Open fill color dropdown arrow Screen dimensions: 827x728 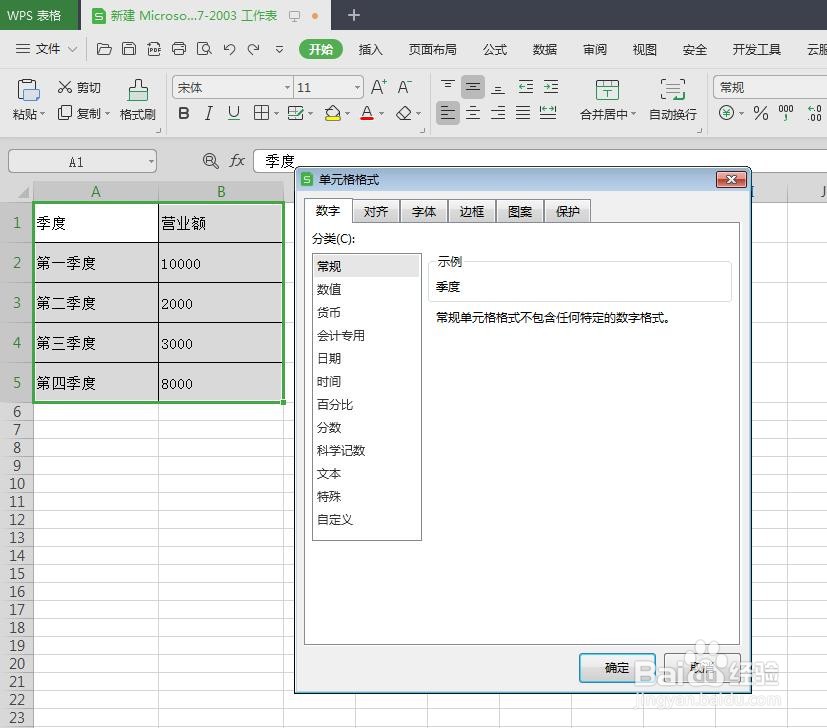[347, 113]
